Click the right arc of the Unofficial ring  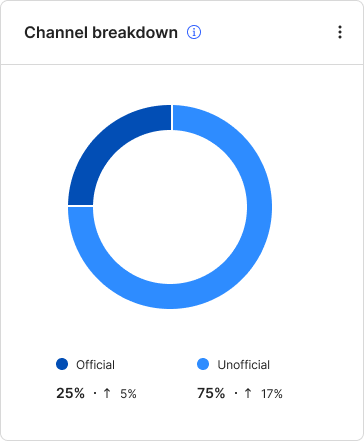tap(259, 207)
